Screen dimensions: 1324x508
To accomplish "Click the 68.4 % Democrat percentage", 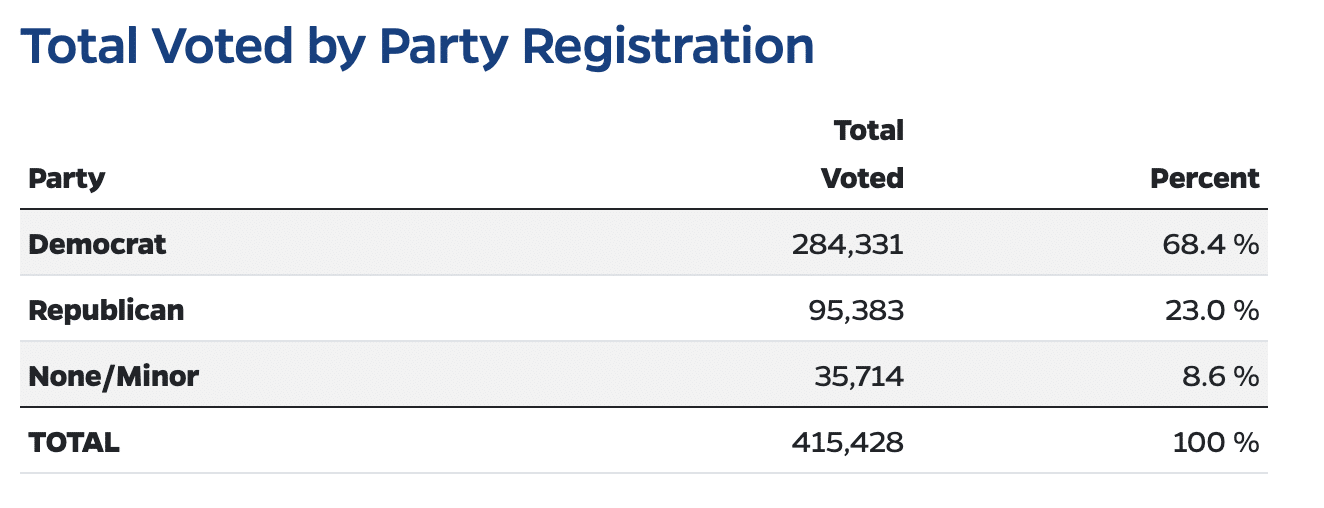I will pyautogui.click(x=1210, y=244).
